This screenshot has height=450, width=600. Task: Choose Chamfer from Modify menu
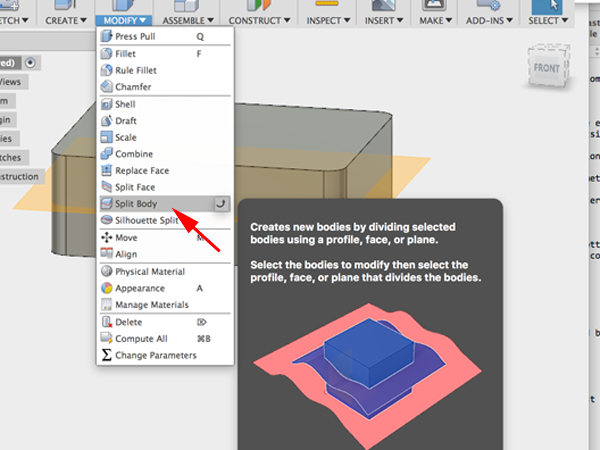coord(165,86)
